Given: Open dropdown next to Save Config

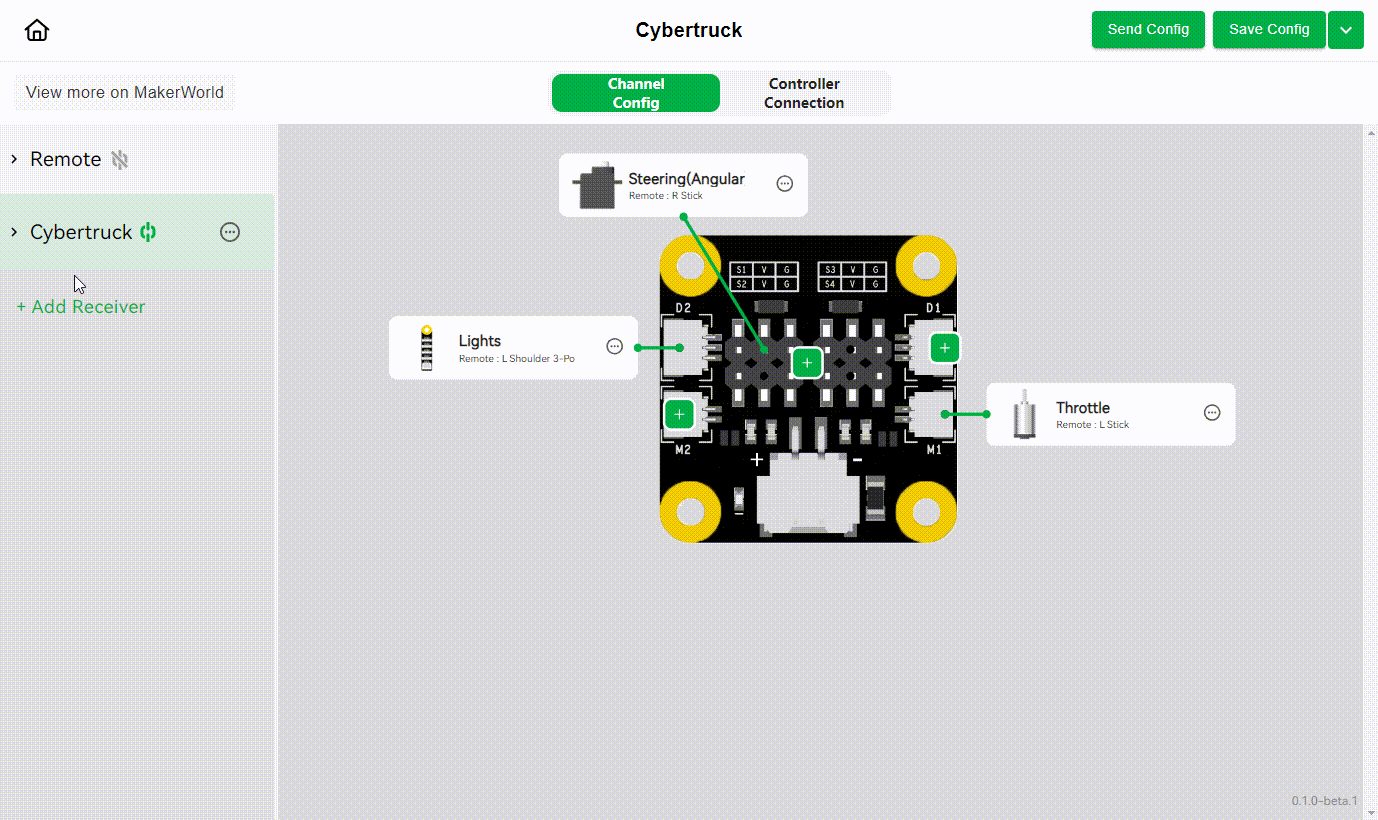Looking at the screenshot, I should [1346, 30].
